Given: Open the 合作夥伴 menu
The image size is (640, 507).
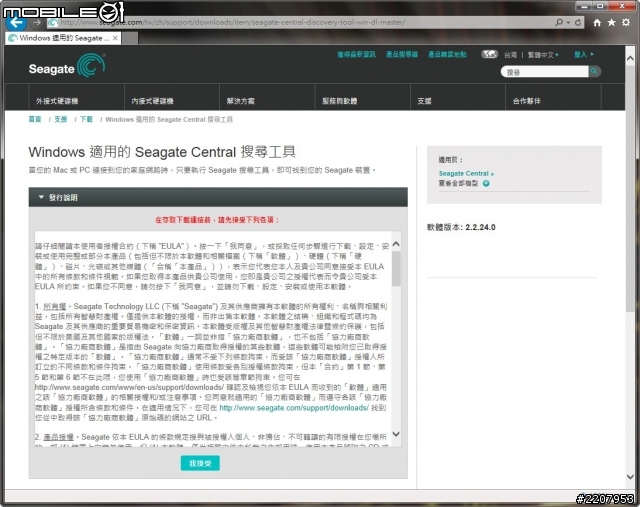Looking at the screenshot, I should pyautogui.click(x=527, y=101).
